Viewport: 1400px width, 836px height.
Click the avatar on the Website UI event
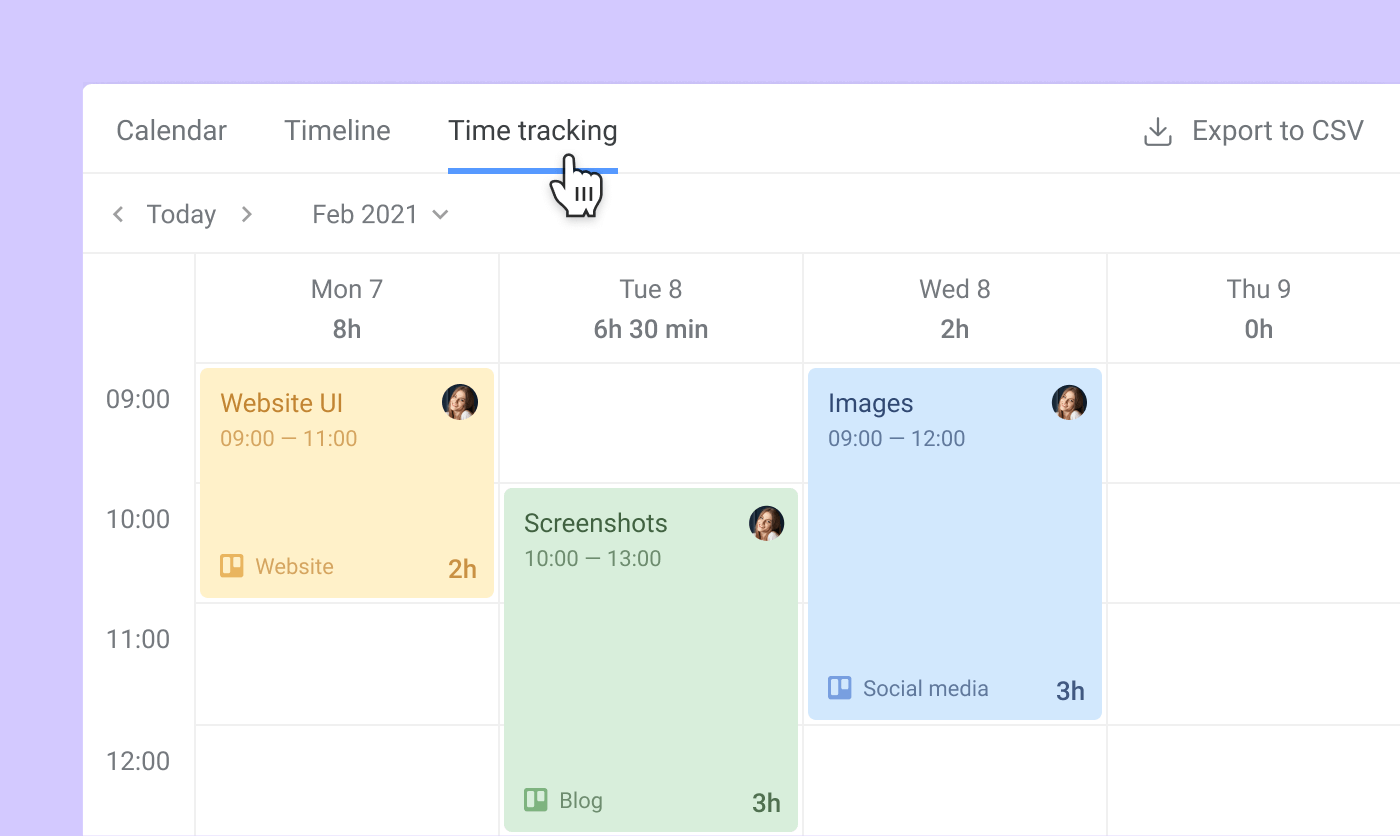click(x=460, y=402)
